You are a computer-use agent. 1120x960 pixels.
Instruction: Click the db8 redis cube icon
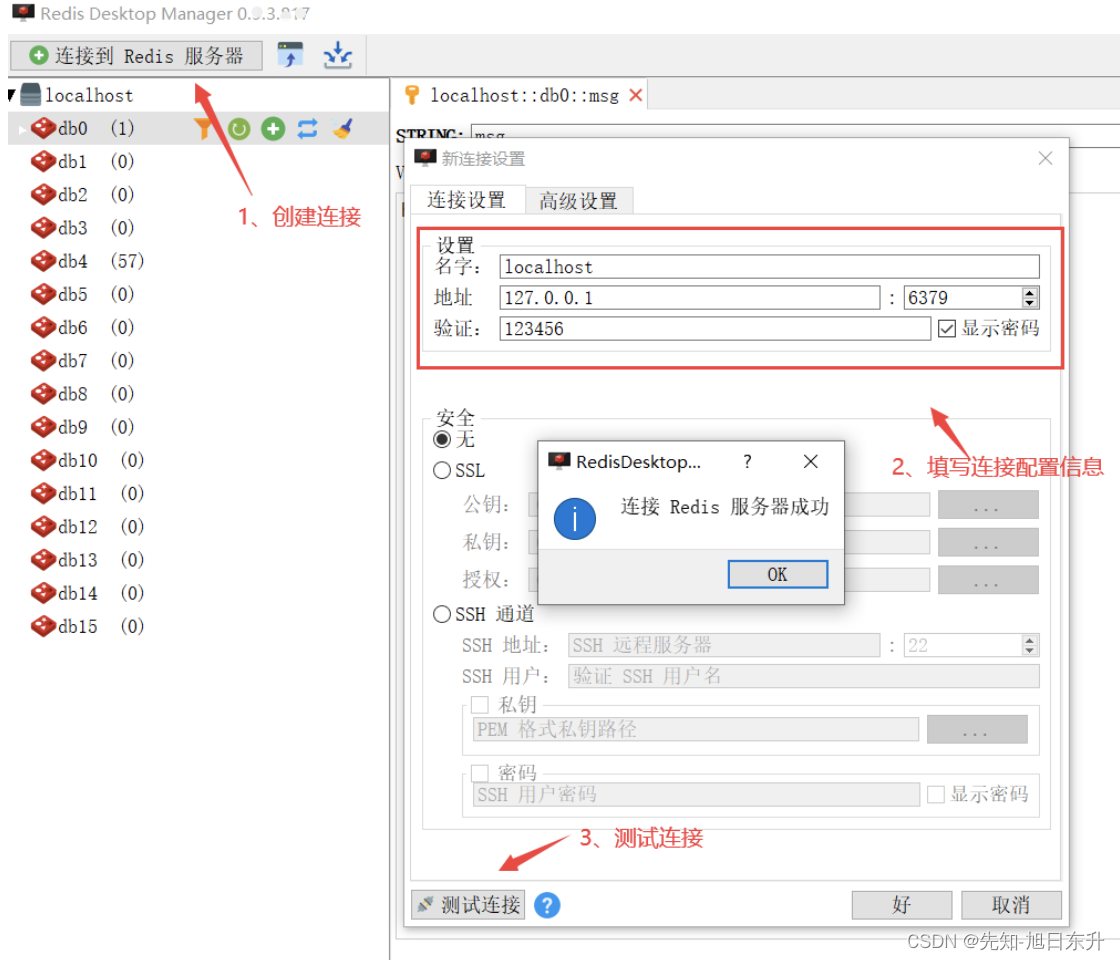(x=43, y=394)
